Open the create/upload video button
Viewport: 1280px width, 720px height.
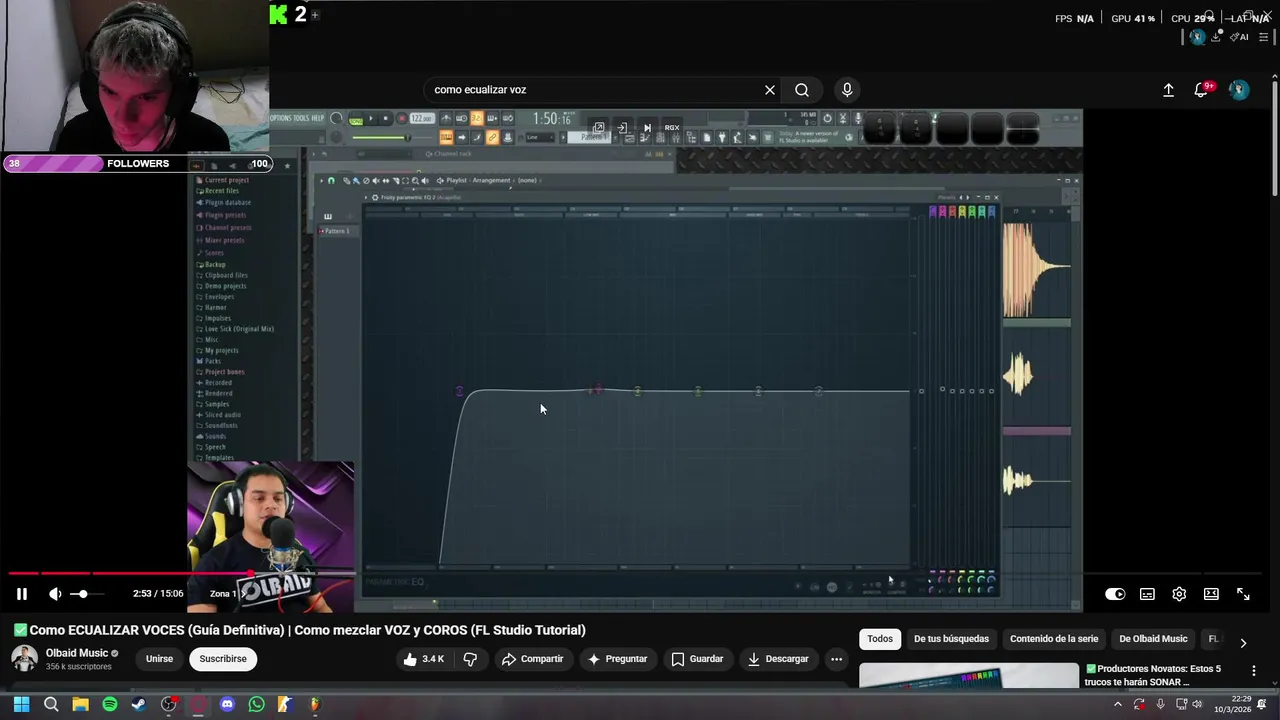[1168, 90]
